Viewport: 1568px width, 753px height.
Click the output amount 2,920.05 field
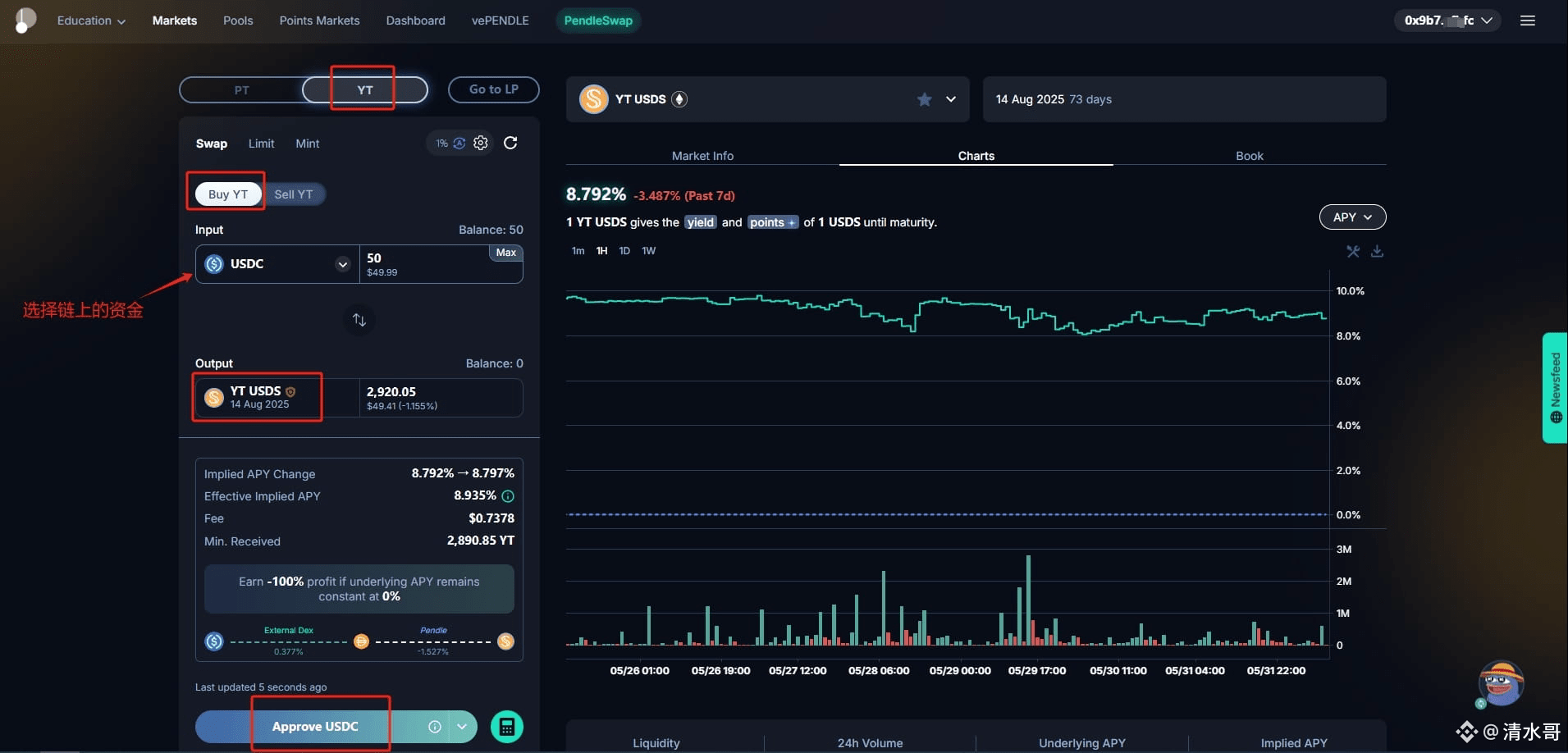[x=441, y=398]
